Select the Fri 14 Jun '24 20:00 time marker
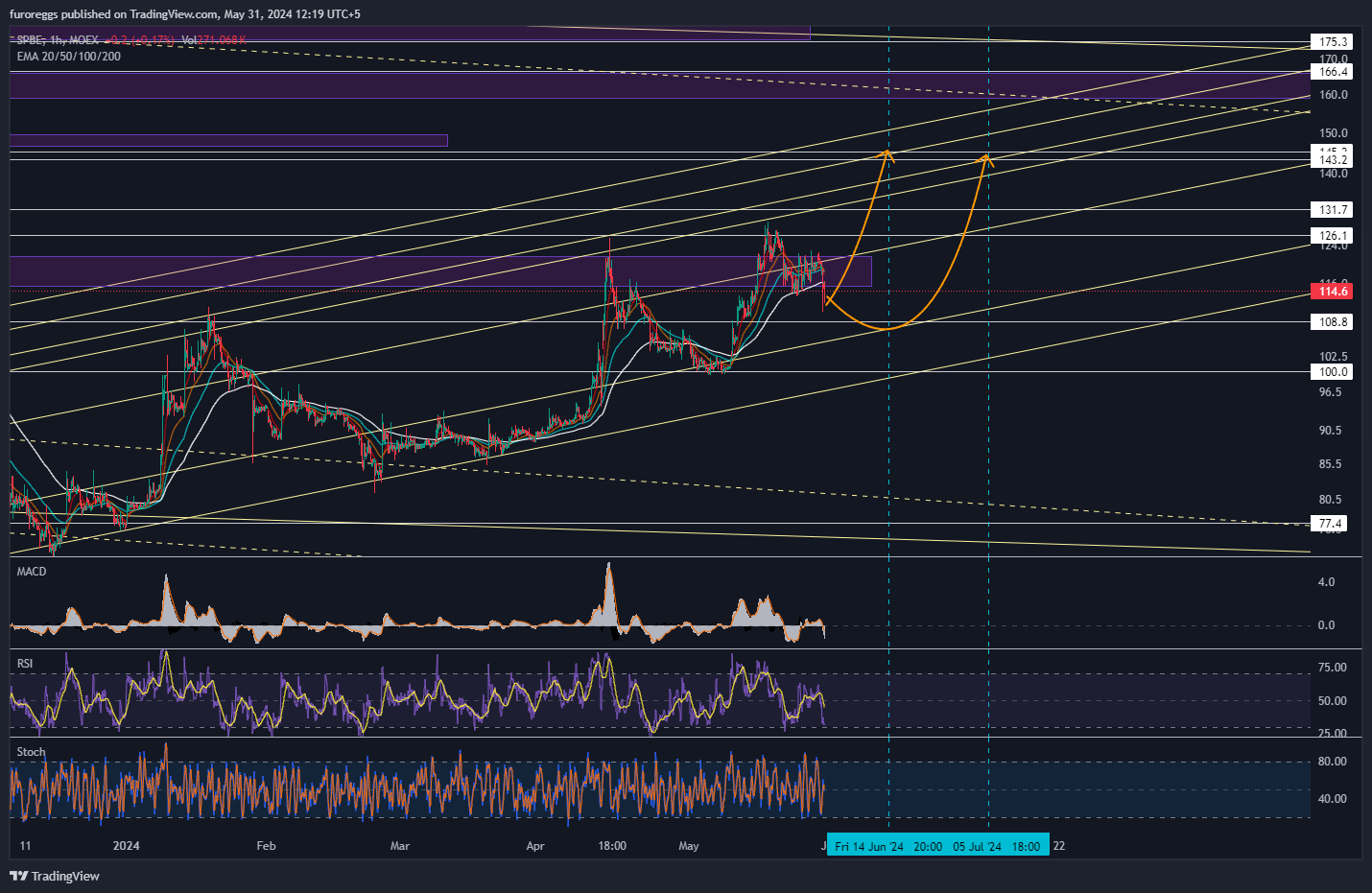 pyautogui.click(x=887, y=846)
